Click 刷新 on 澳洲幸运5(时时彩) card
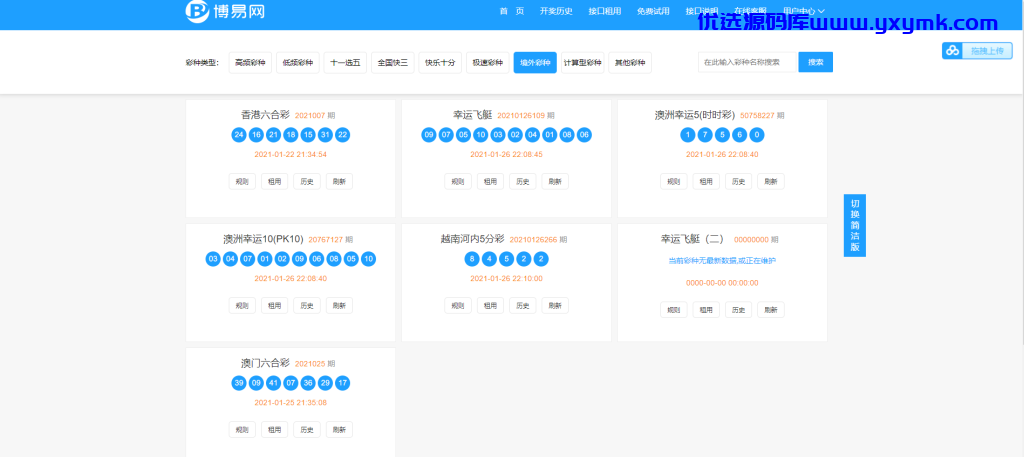The image size is (1024, 457). coord(771,181)
